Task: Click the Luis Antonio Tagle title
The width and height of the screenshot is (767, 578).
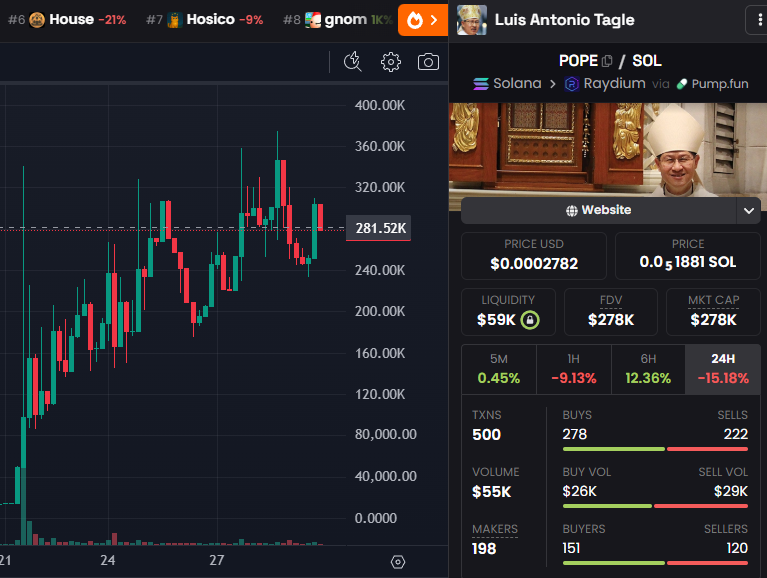Action: (x=564, y=20)
